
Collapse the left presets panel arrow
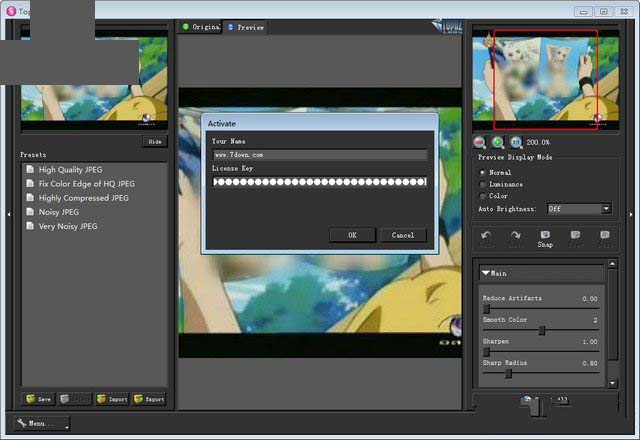[x=9, y=214]
